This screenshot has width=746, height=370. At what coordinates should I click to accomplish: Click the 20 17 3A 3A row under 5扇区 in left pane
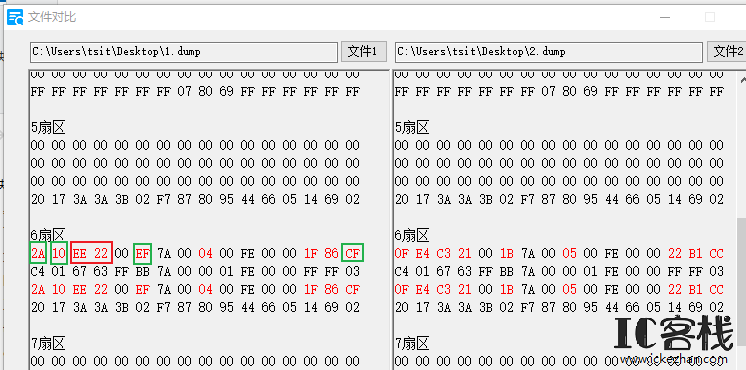[x=196, y=199]
